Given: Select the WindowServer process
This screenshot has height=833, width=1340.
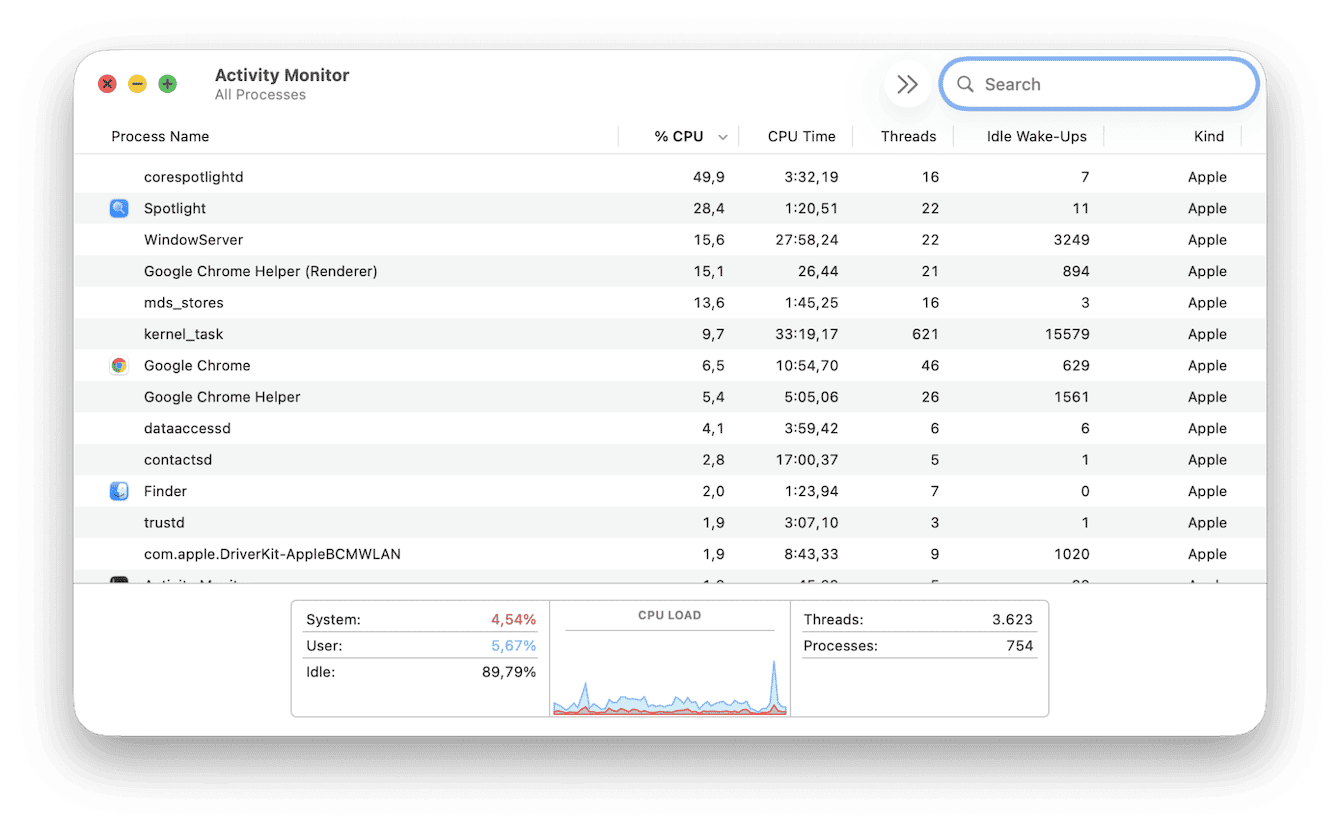Looking at the screenshot, I should (x=194, y=240).
